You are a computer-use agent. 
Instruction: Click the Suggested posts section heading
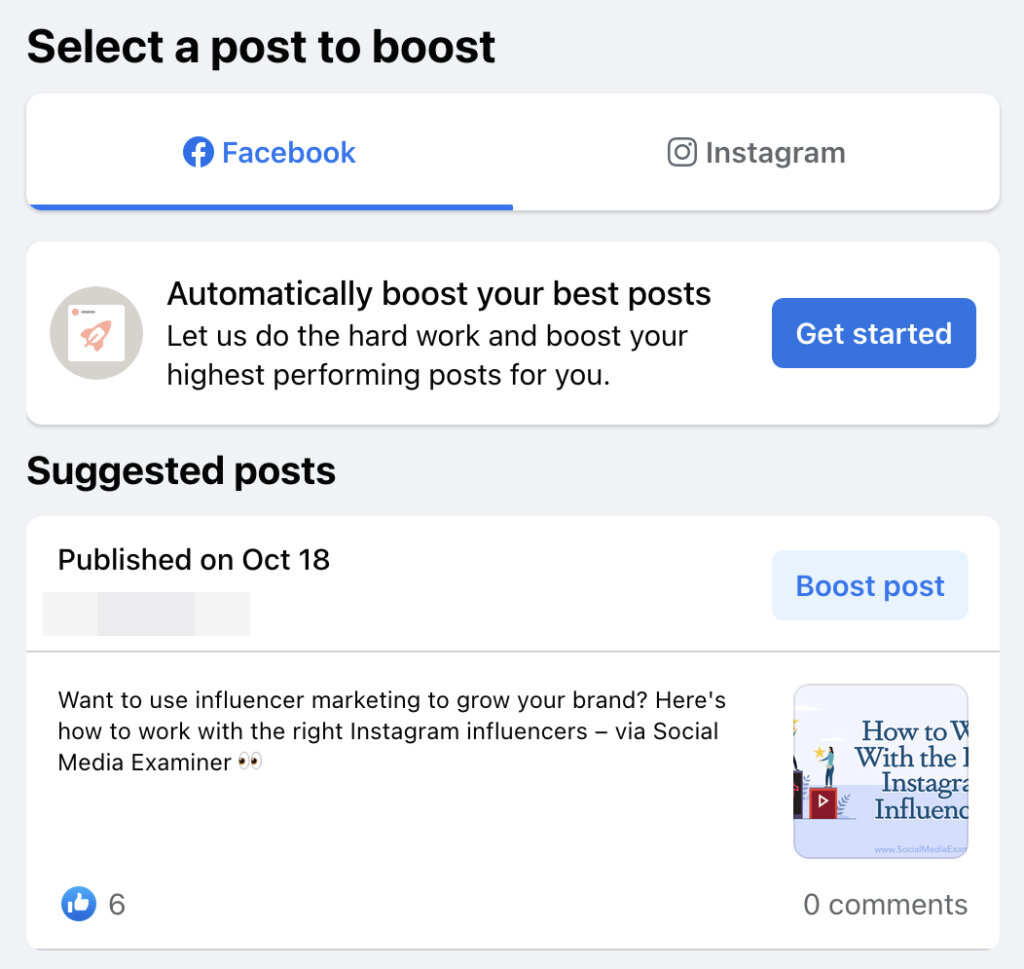182,470
